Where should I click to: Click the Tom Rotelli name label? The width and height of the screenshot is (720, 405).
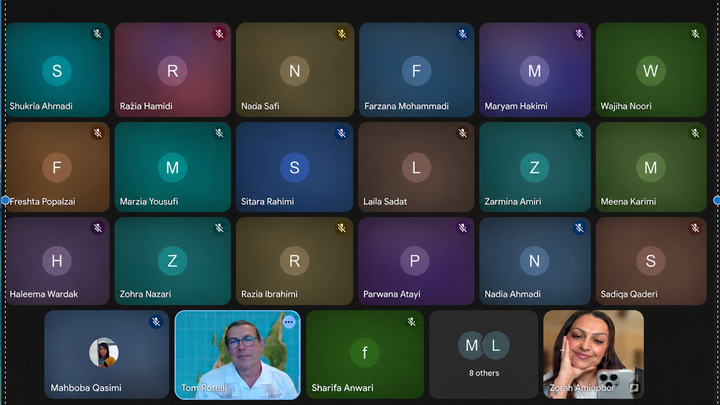[204, 388]
